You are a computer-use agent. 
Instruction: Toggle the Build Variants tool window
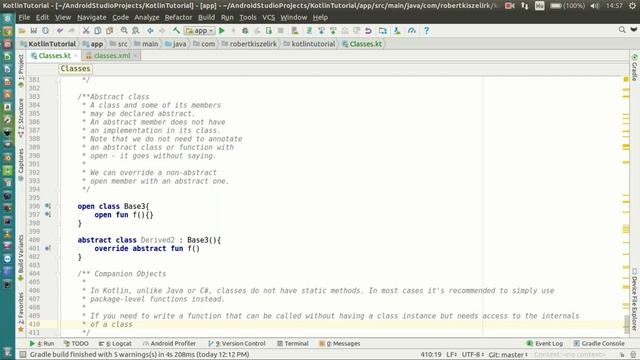pyautogui.click(x=21, y=257)
